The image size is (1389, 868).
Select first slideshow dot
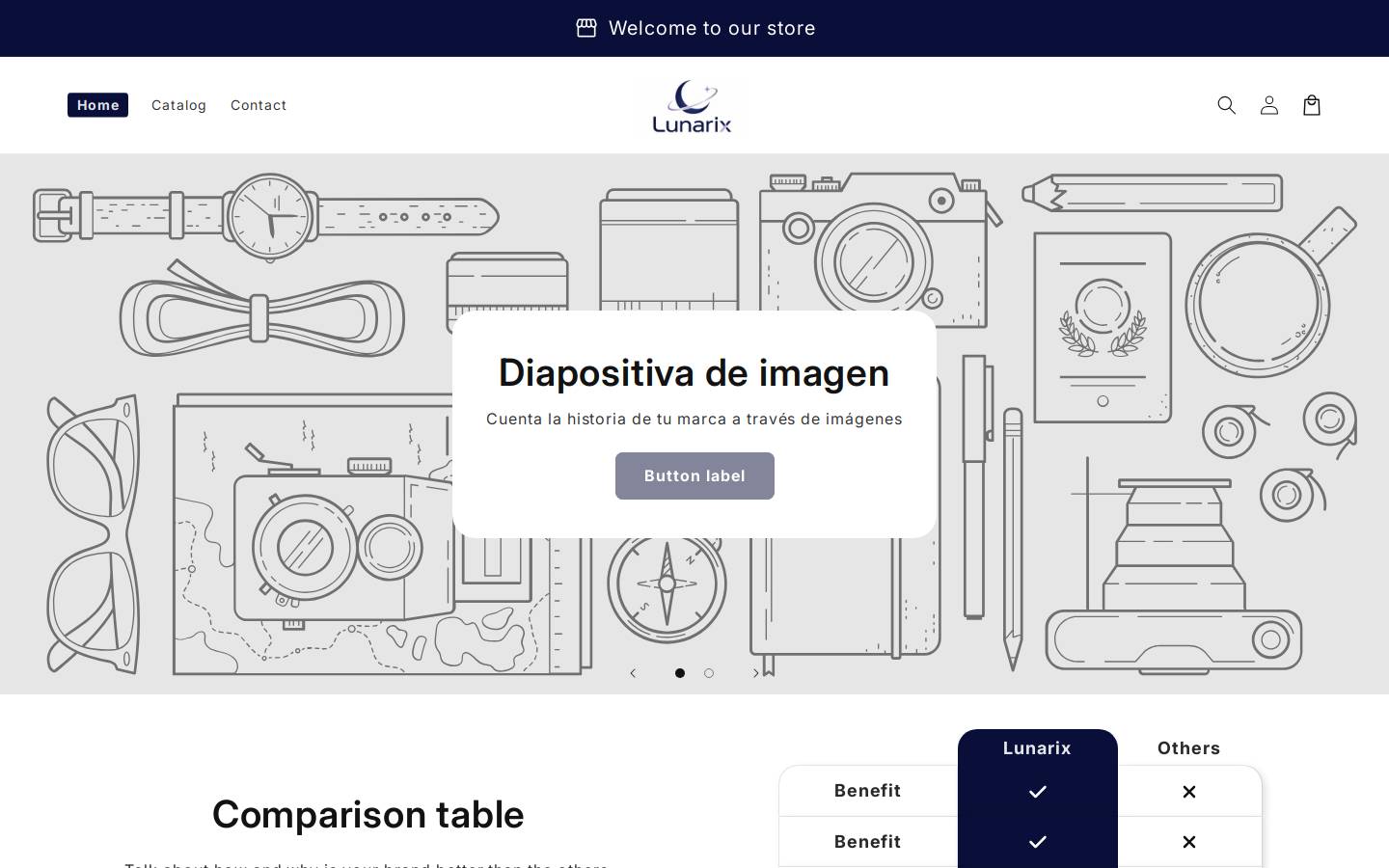coord(680,673)
